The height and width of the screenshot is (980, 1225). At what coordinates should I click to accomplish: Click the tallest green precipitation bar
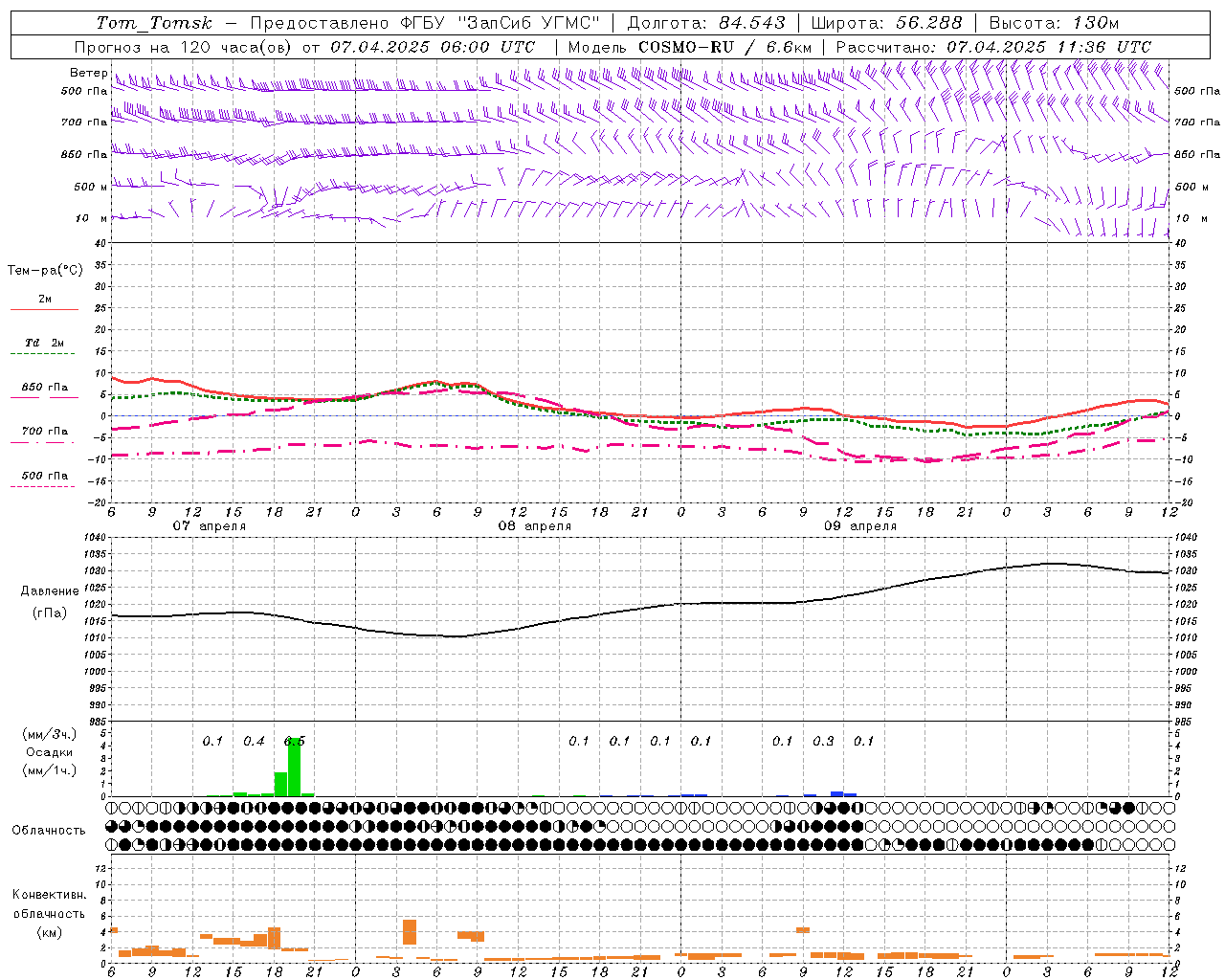(x=294, y=767)
